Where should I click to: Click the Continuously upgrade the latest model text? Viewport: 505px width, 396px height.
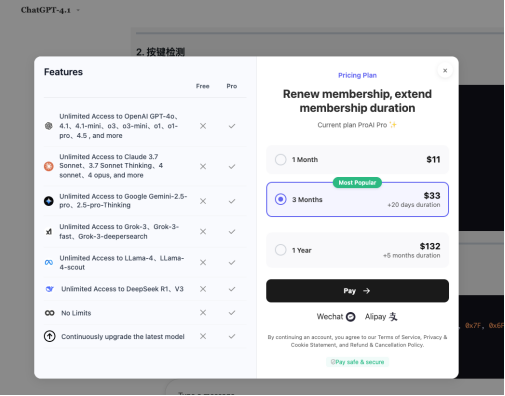(x=123, y=337)
